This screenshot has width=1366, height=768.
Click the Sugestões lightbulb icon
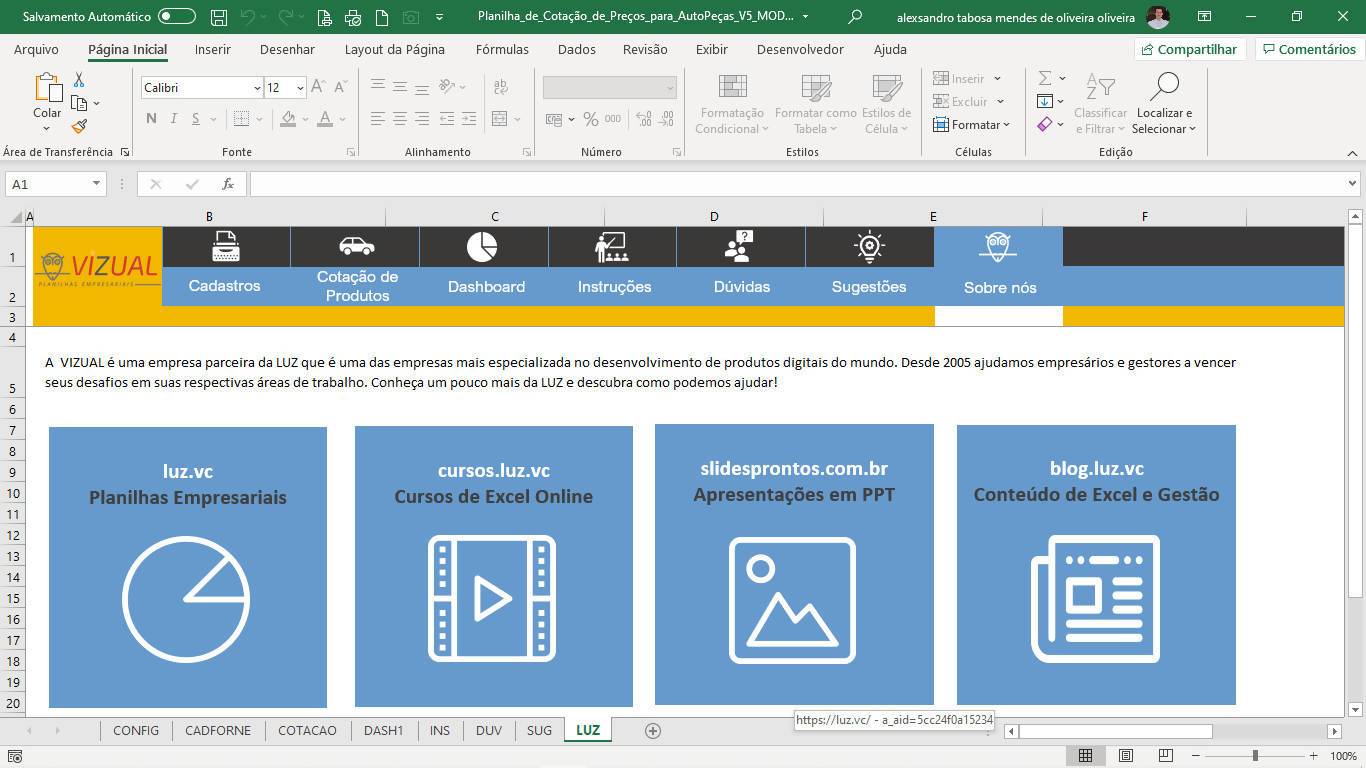tap(869, 246)
